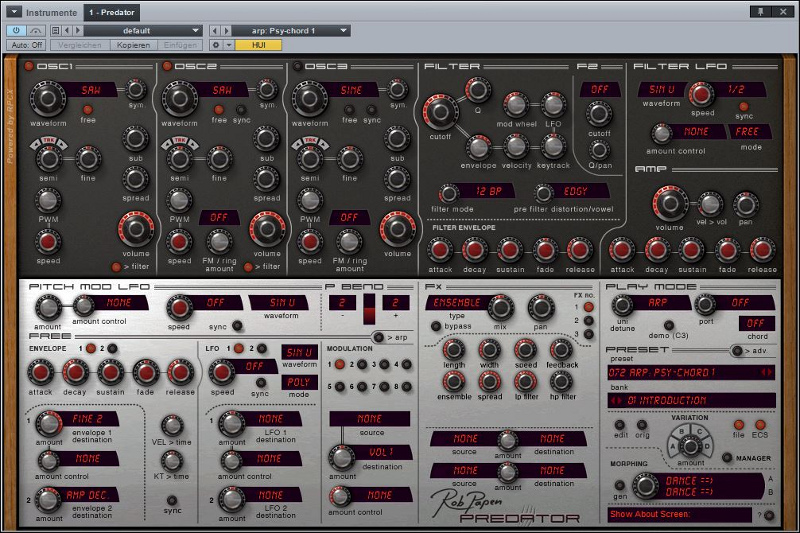800x533 pixels.
Task: Open the 12 BP filter mode selector
Action: click(x=488, y=191)
